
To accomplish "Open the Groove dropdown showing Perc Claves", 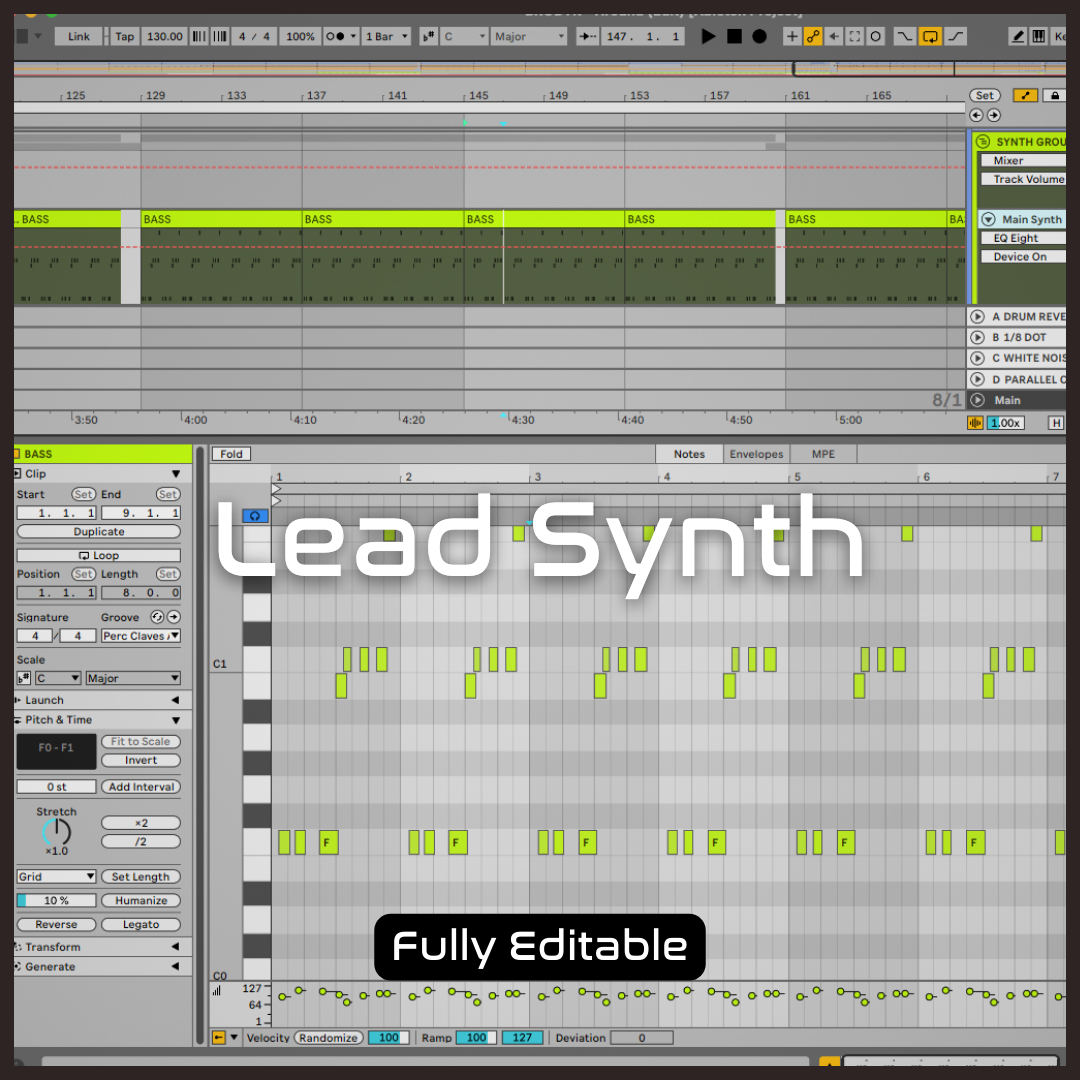I will tap(140, 636).
